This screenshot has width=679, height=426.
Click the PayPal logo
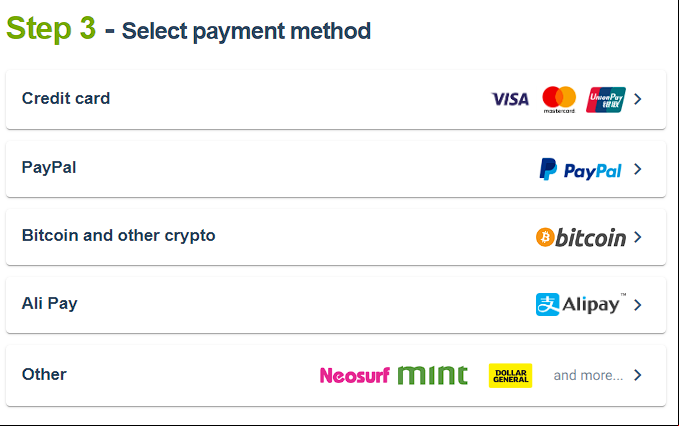pyautogui.click(x=580, y=169)
